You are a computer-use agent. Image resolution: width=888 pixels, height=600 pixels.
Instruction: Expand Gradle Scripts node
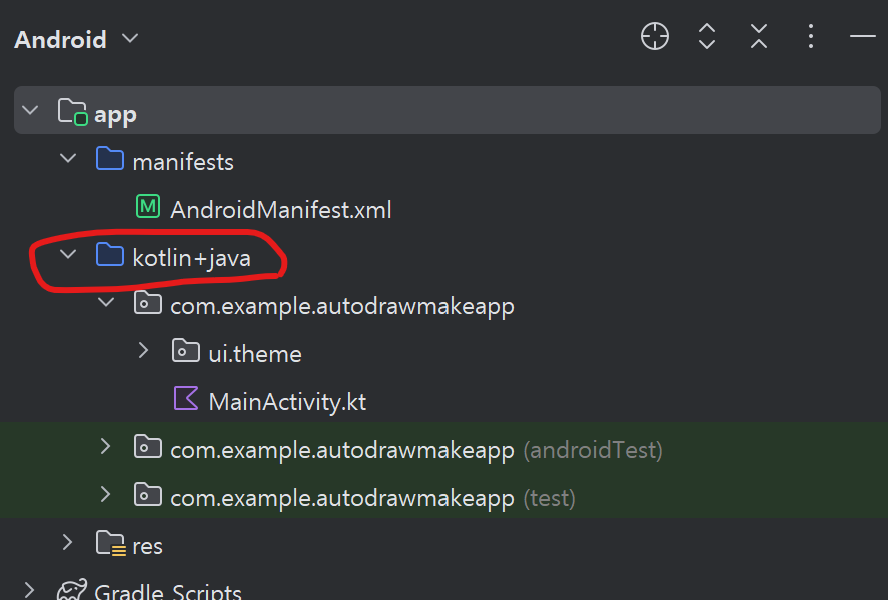coord(29,590)
